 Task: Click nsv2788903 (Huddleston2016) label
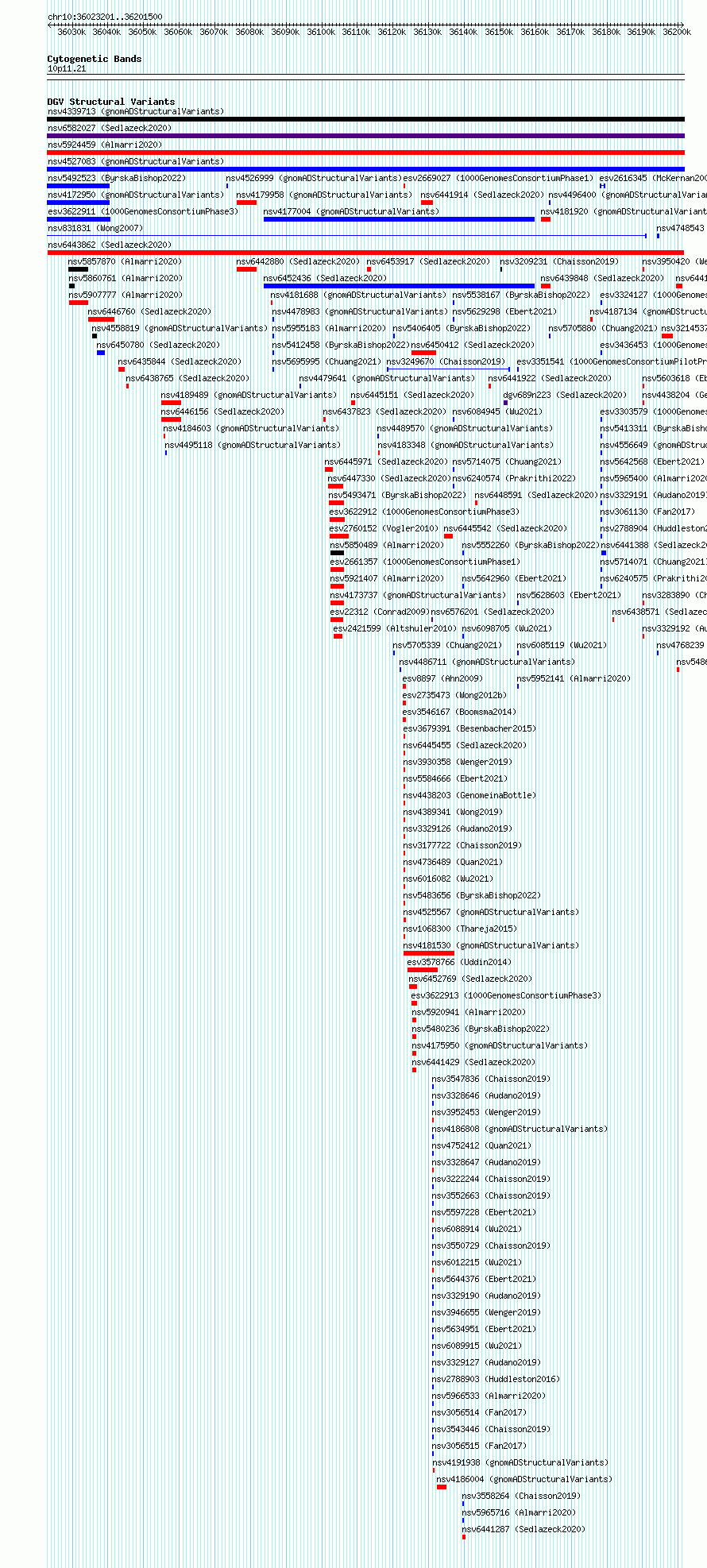[496, 1379]
